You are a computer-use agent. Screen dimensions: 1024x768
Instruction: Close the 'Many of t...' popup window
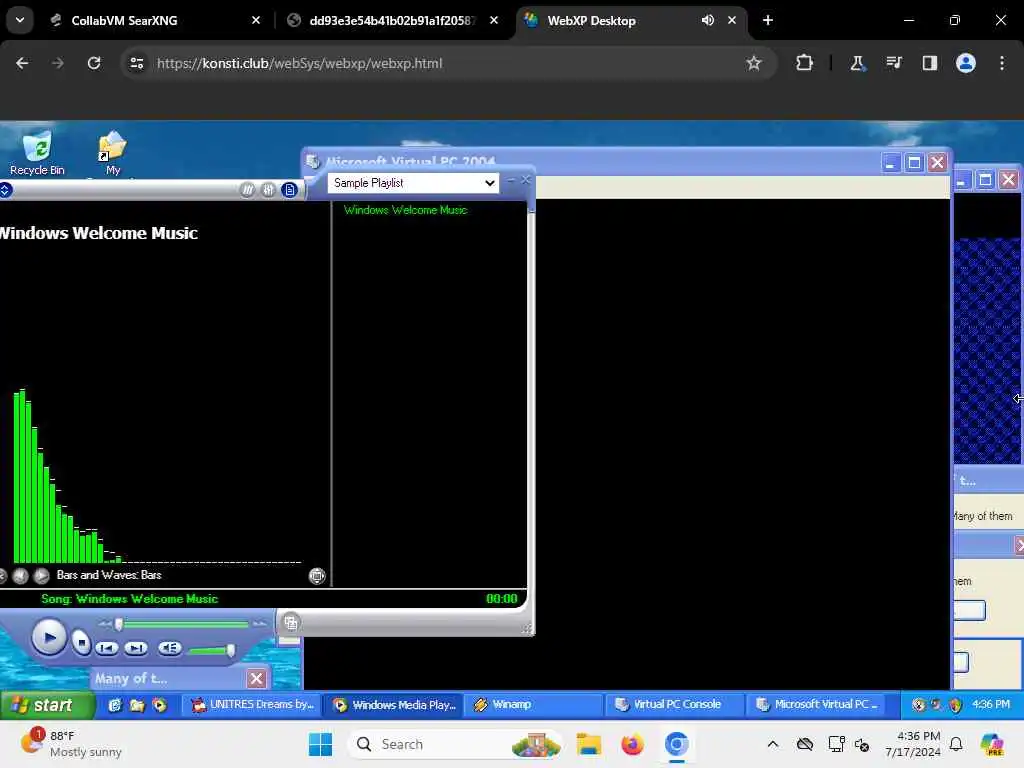pos(257,679)
